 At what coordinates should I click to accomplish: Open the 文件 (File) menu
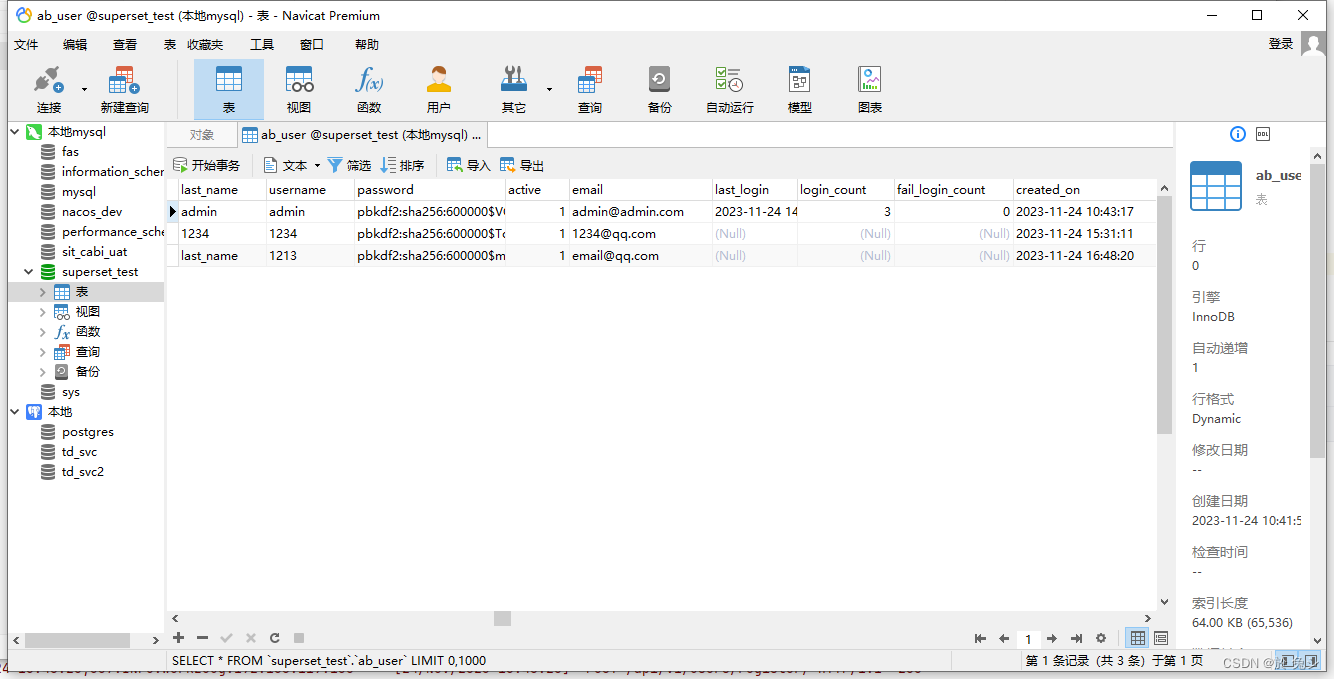click(x=26, y=44)
